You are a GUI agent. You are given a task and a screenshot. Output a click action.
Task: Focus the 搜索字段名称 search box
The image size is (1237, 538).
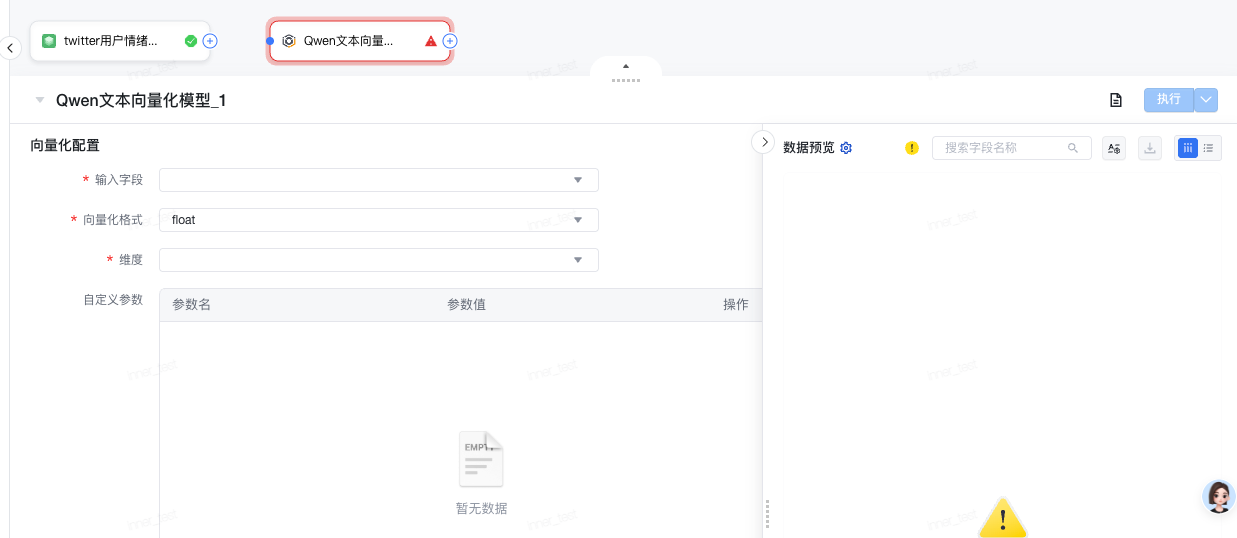(x=1012, y=148)
